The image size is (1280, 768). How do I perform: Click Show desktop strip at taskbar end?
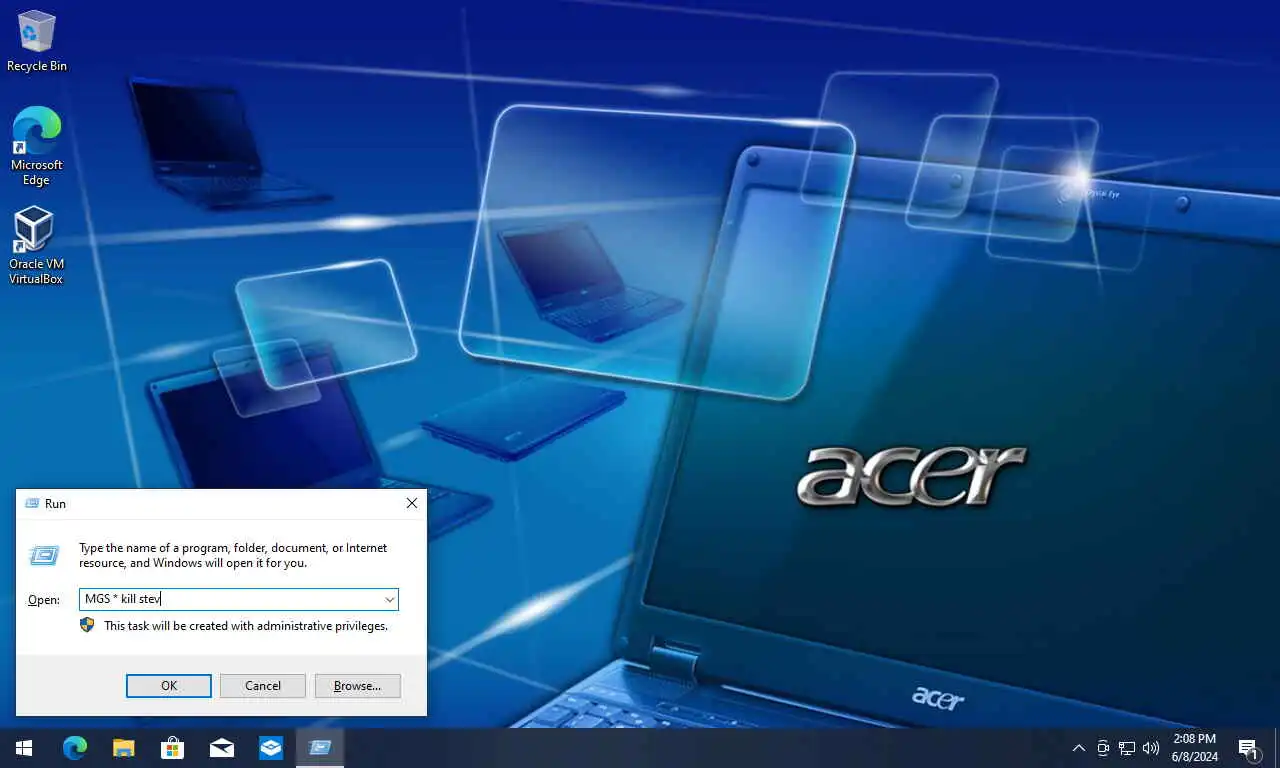pyautogui.click(x=1277, y=748)
